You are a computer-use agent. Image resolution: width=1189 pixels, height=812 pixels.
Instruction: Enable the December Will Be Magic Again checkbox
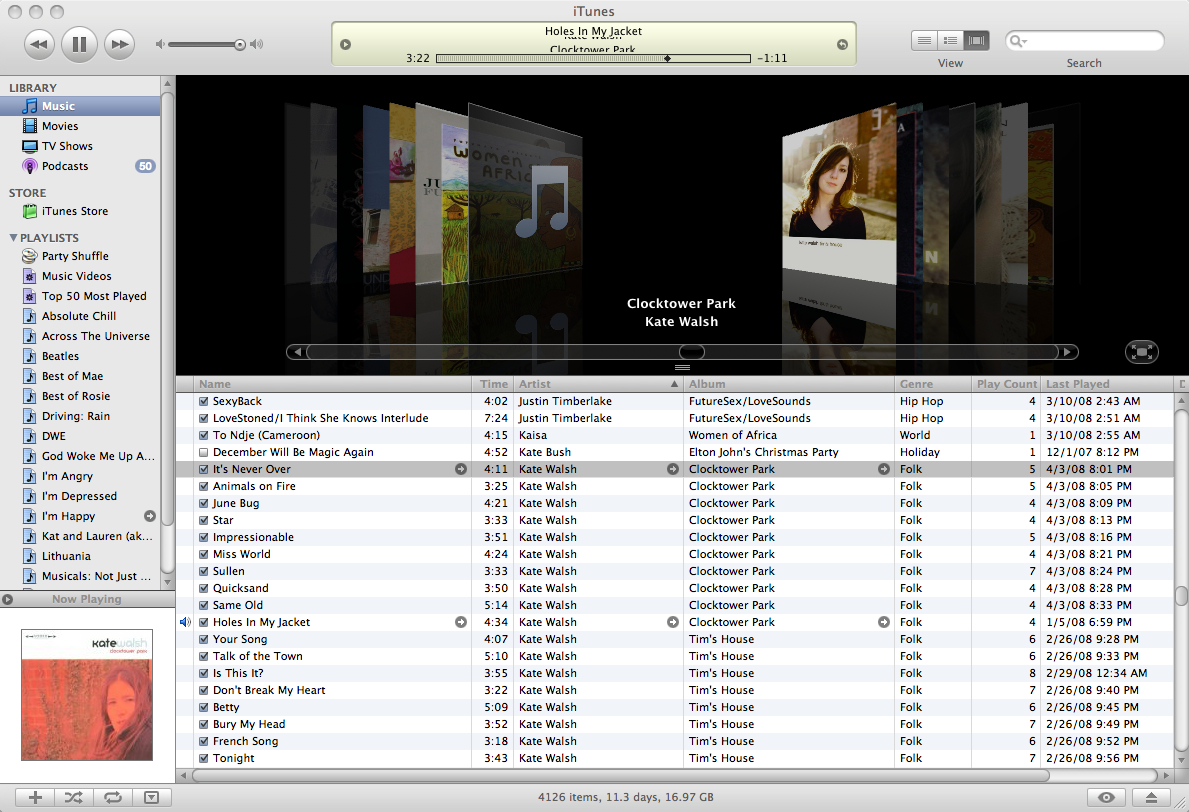tap(203, 452)
